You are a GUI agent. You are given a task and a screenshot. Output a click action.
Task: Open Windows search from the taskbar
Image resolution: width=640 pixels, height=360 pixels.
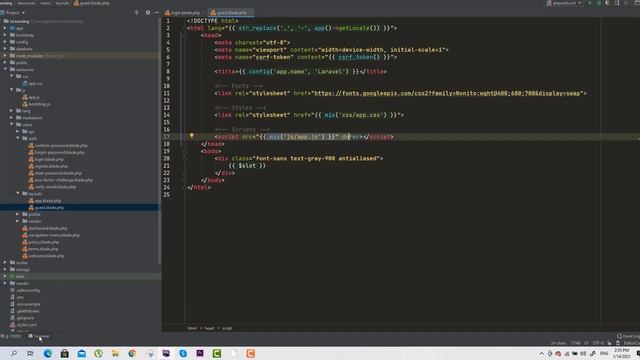point(13,353)
